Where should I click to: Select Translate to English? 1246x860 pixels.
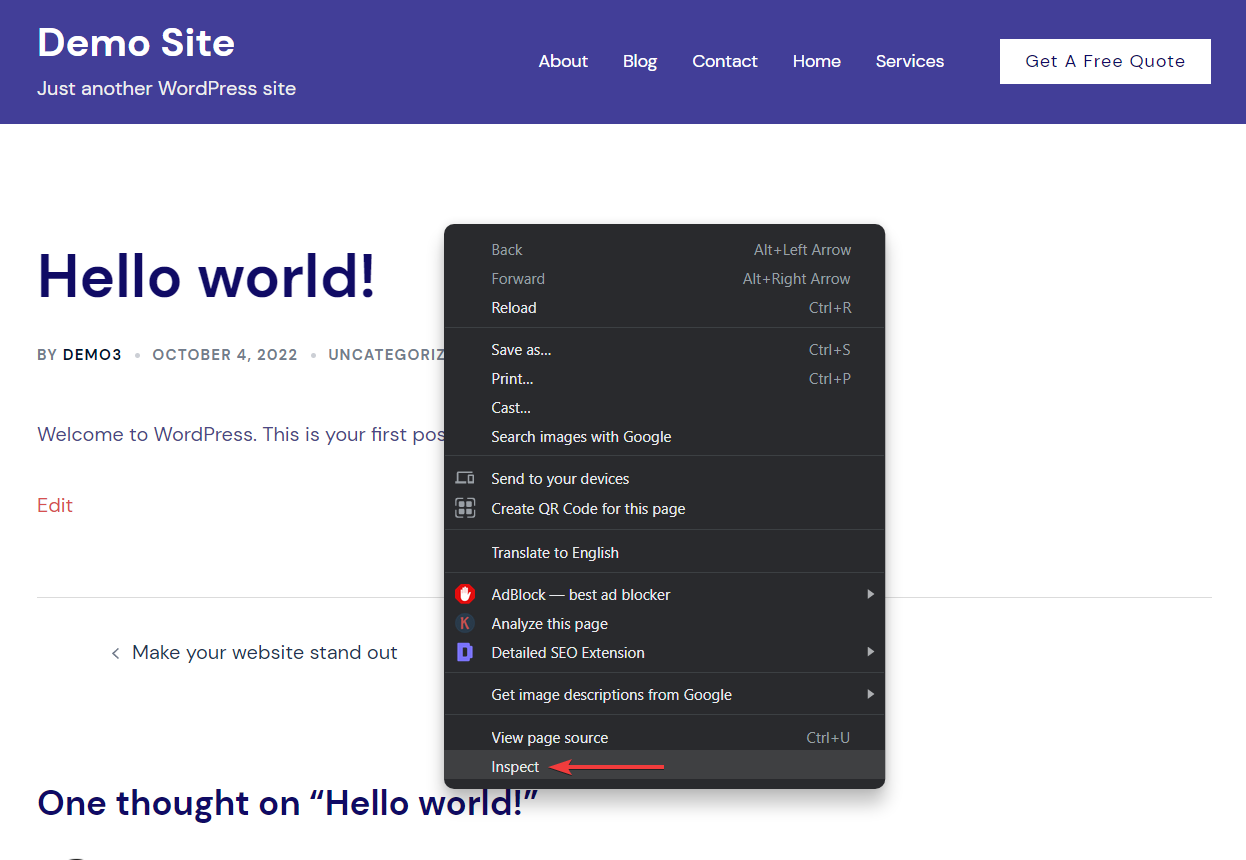(555, 552)
